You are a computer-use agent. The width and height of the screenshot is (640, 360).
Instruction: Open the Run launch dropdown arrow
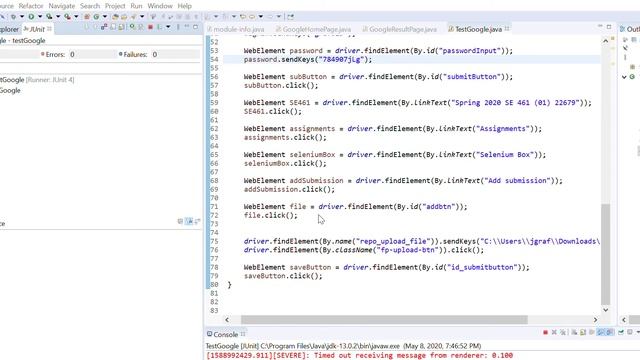40,16
